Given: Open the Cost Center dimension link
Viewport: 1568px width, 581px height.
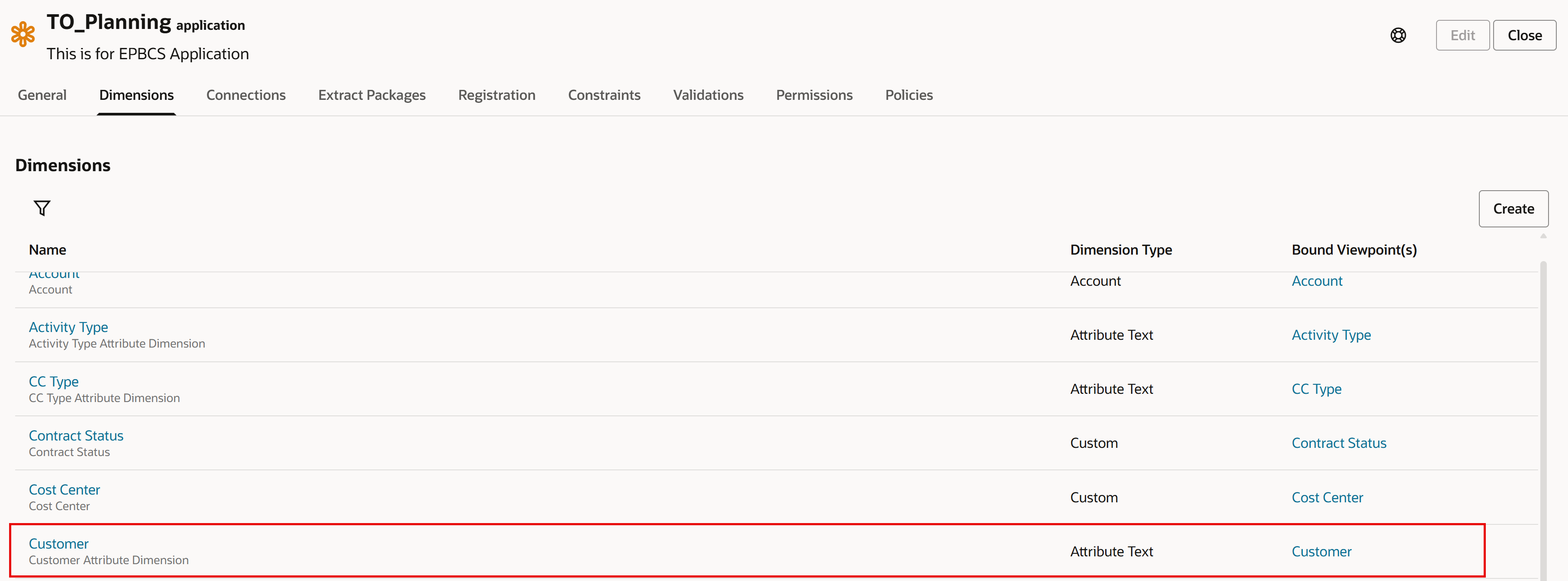Looking at the screenshot, I should coord(64,490).
